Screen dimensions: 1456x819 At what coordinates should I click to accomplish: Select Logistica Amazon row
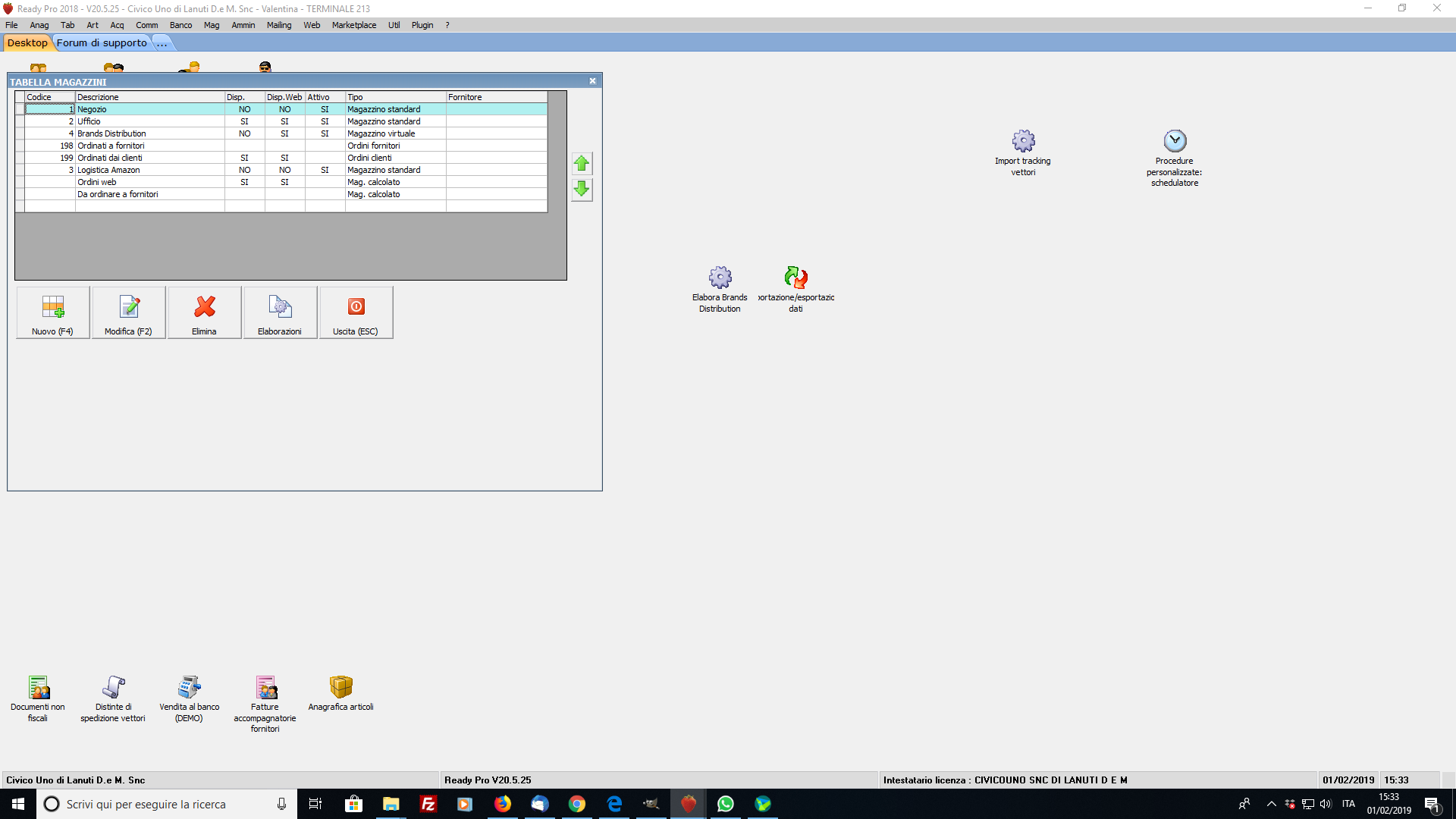pyautogui.click(x=281, y=170)
